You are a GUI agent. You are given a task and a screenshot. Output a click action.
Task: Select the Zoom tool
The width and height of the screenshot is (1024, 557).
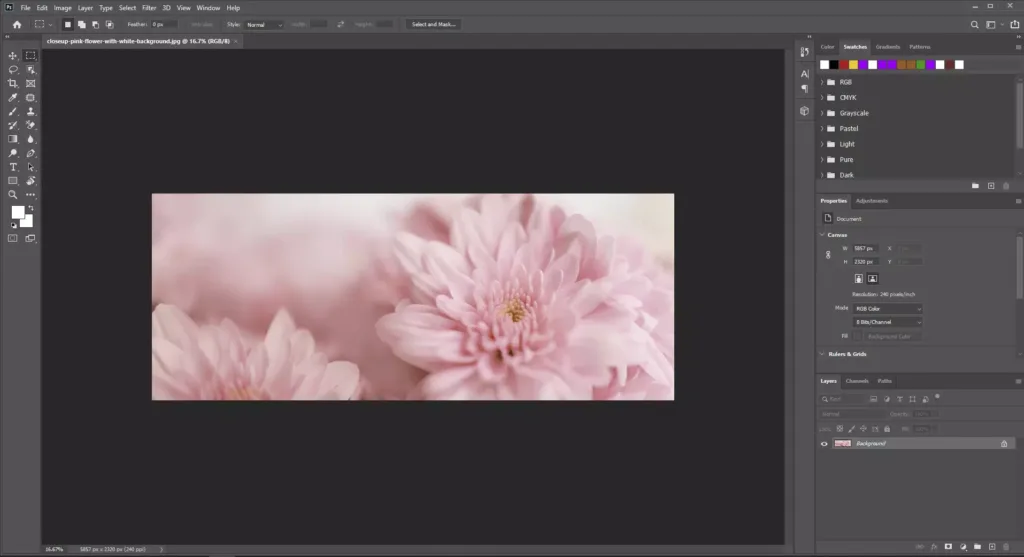click(x=12, y=195)
